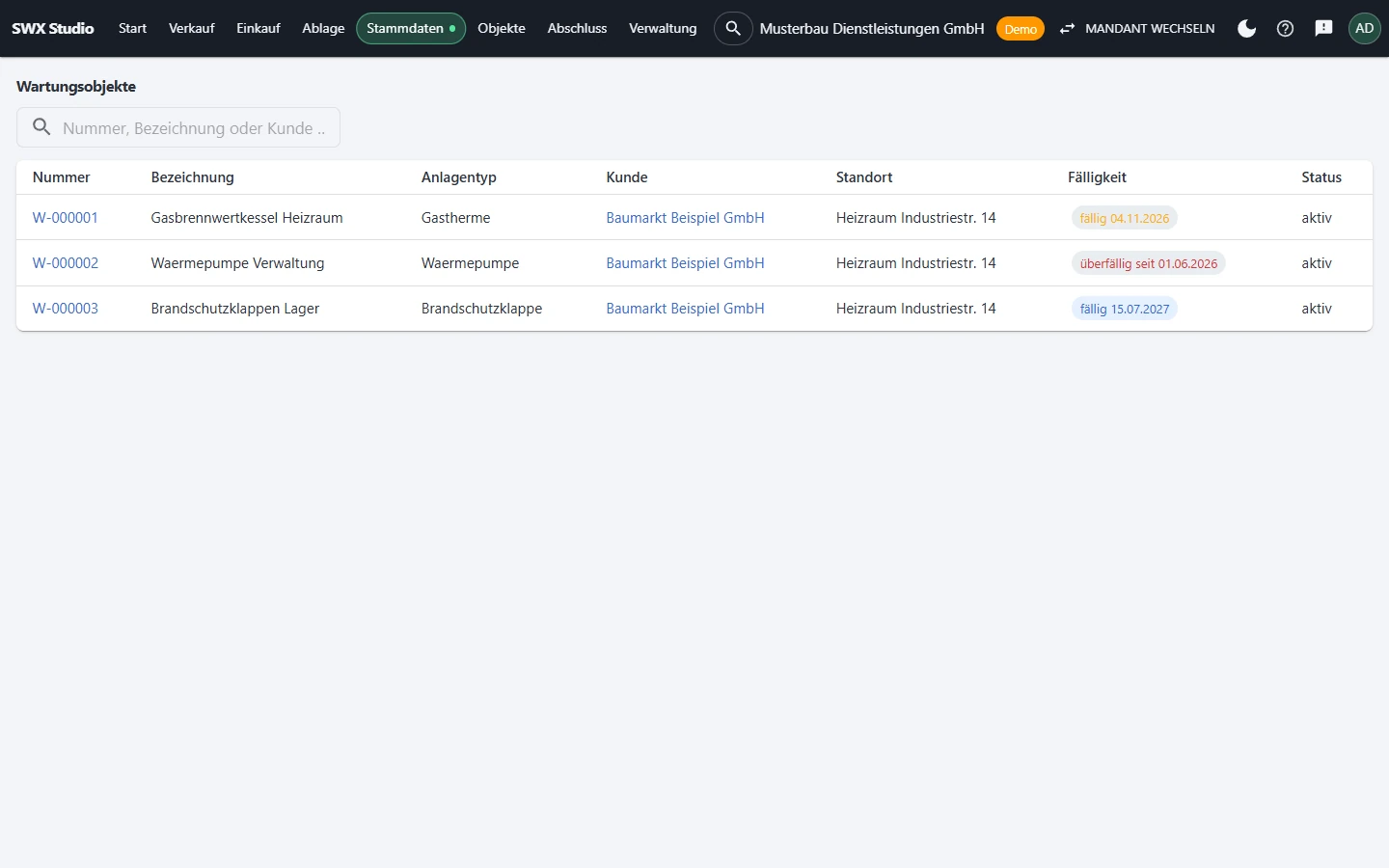Screen dimensions: 1389x868
Task: Click the Status column header
Action: point(1321,177)
